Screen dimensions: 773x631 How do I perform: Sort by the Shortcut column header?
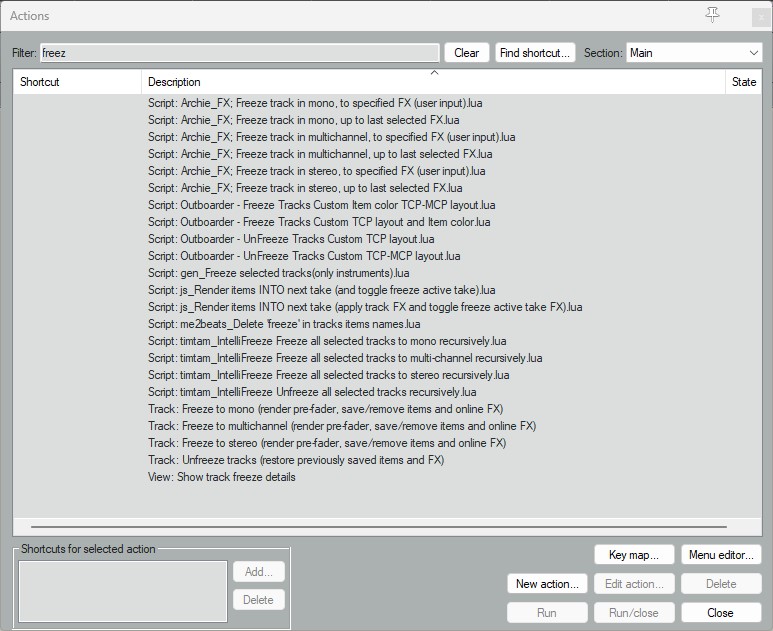point(77,82)
